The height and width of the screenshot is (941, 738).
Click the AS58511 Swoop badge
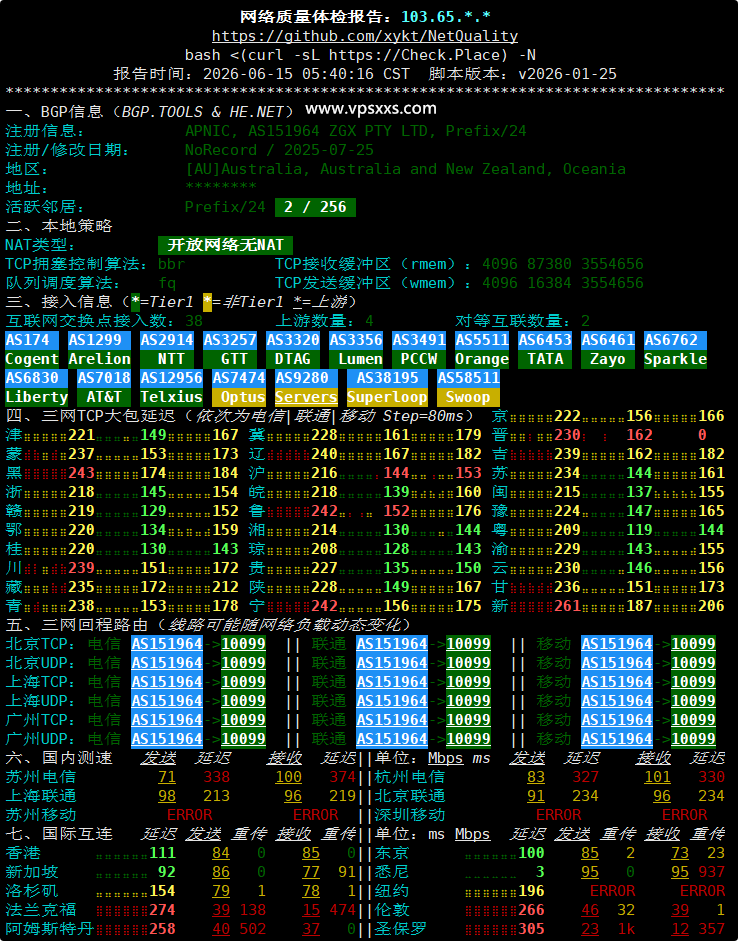[469, 387]
